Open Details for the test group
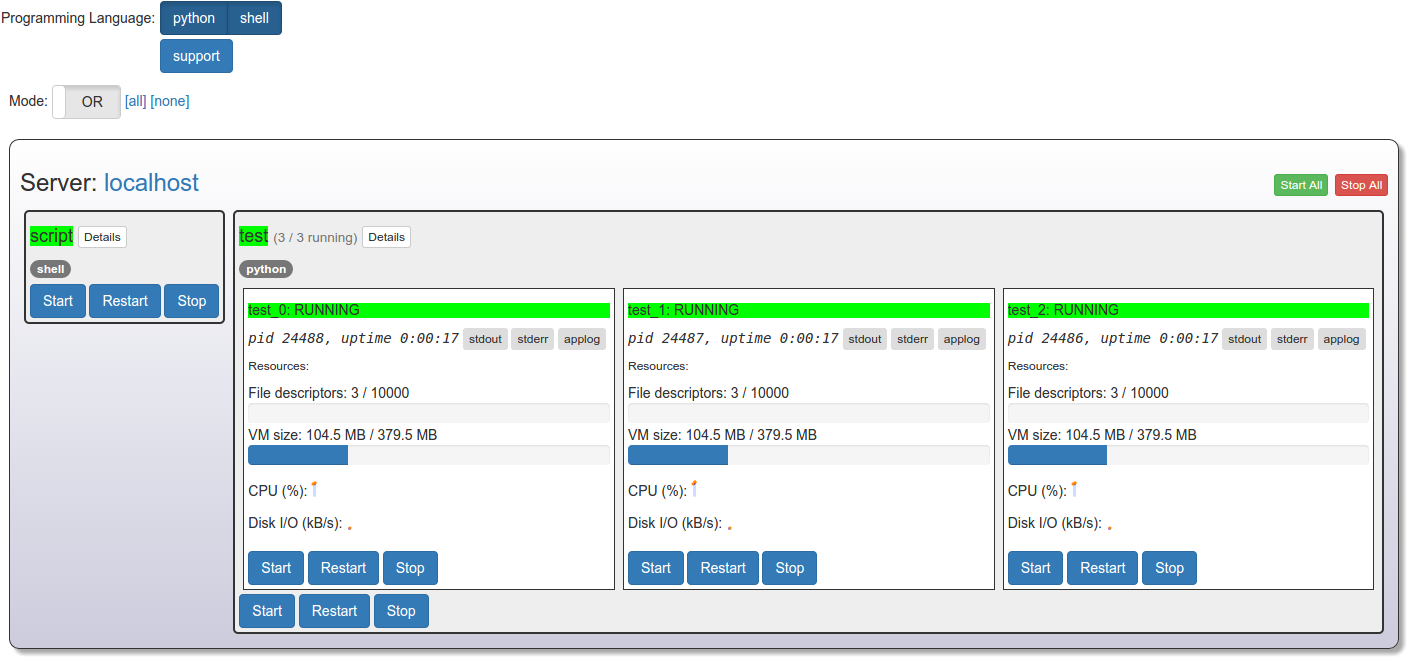The height and width of the screenshot is (661, 1409). point(386,237)
